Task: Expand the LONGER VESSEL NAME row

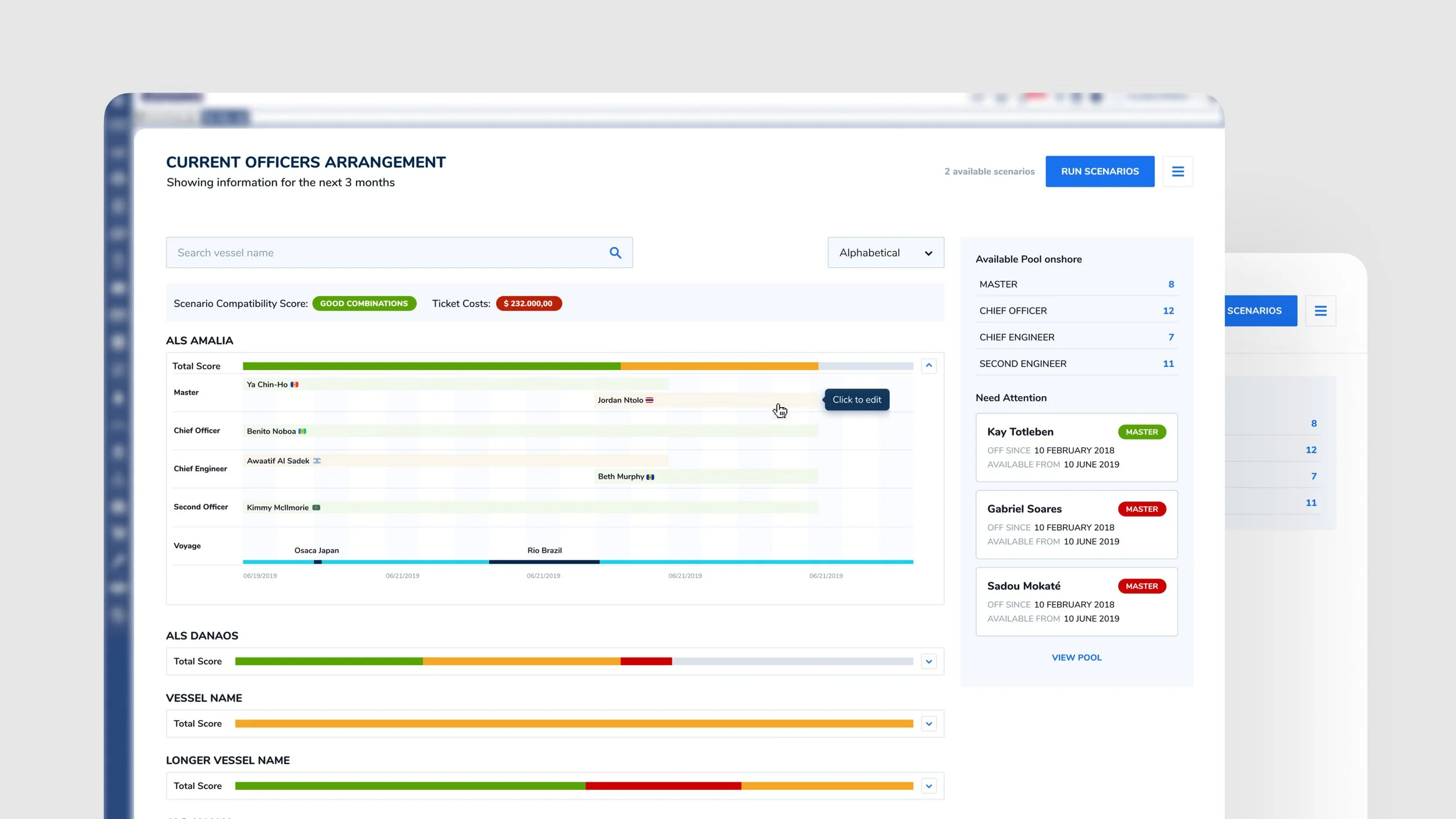Action: [929, 786]
